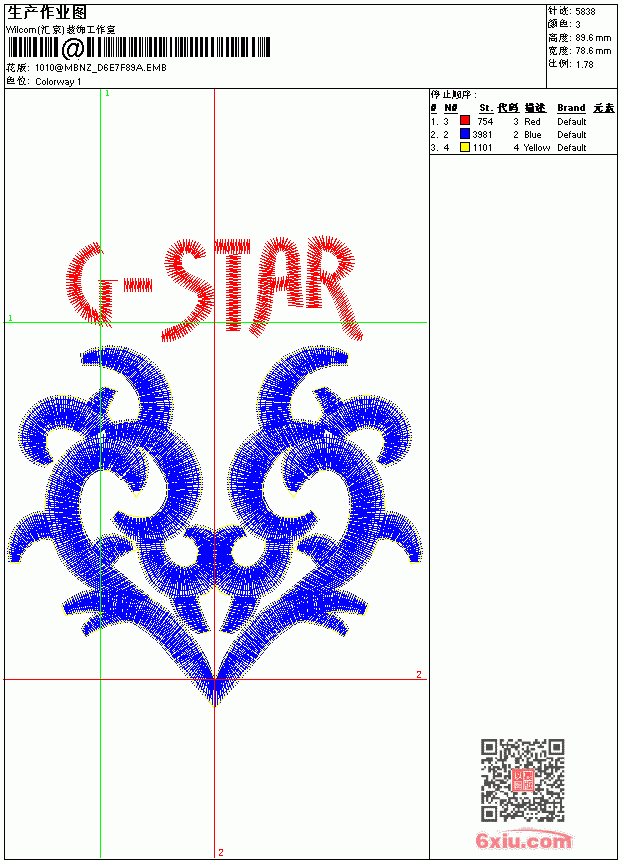Click the green guide marker 1 at left
Viewport: 620px width, 860px height.
[10, 318]
